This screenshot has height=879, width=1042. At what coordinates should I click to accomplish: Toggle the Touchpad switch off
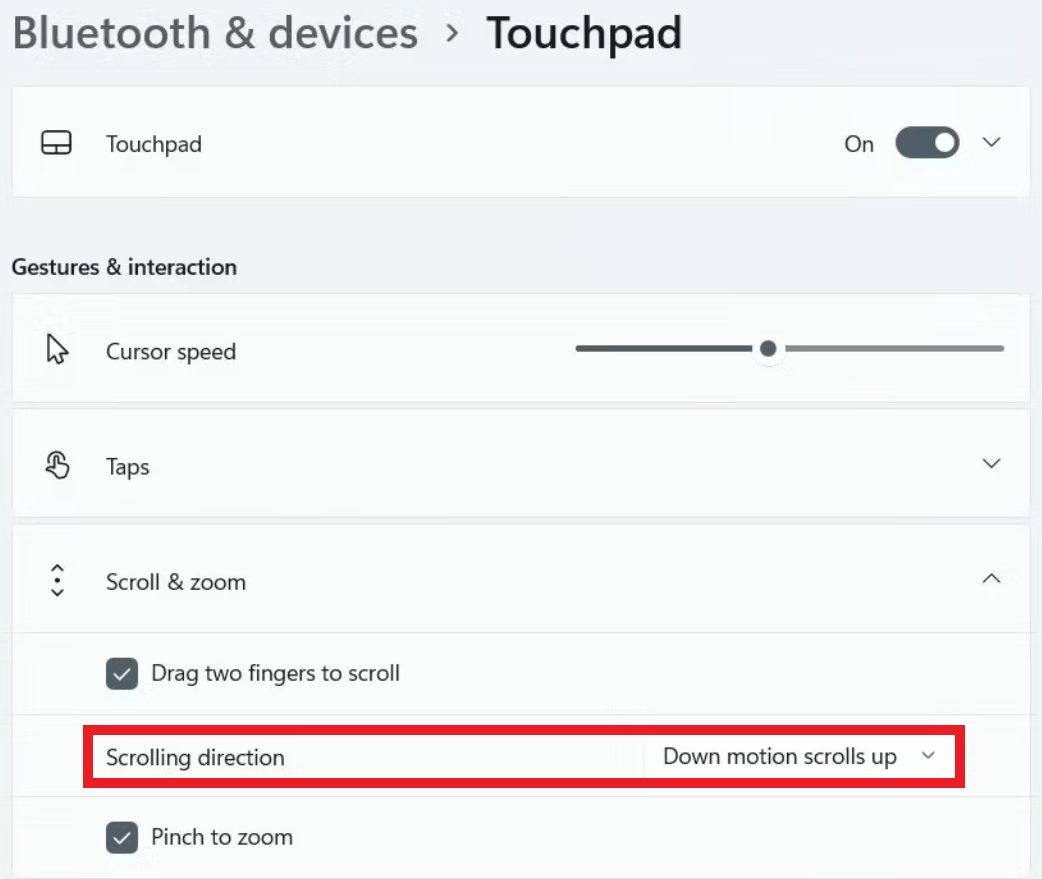click(x=926, y=142)
